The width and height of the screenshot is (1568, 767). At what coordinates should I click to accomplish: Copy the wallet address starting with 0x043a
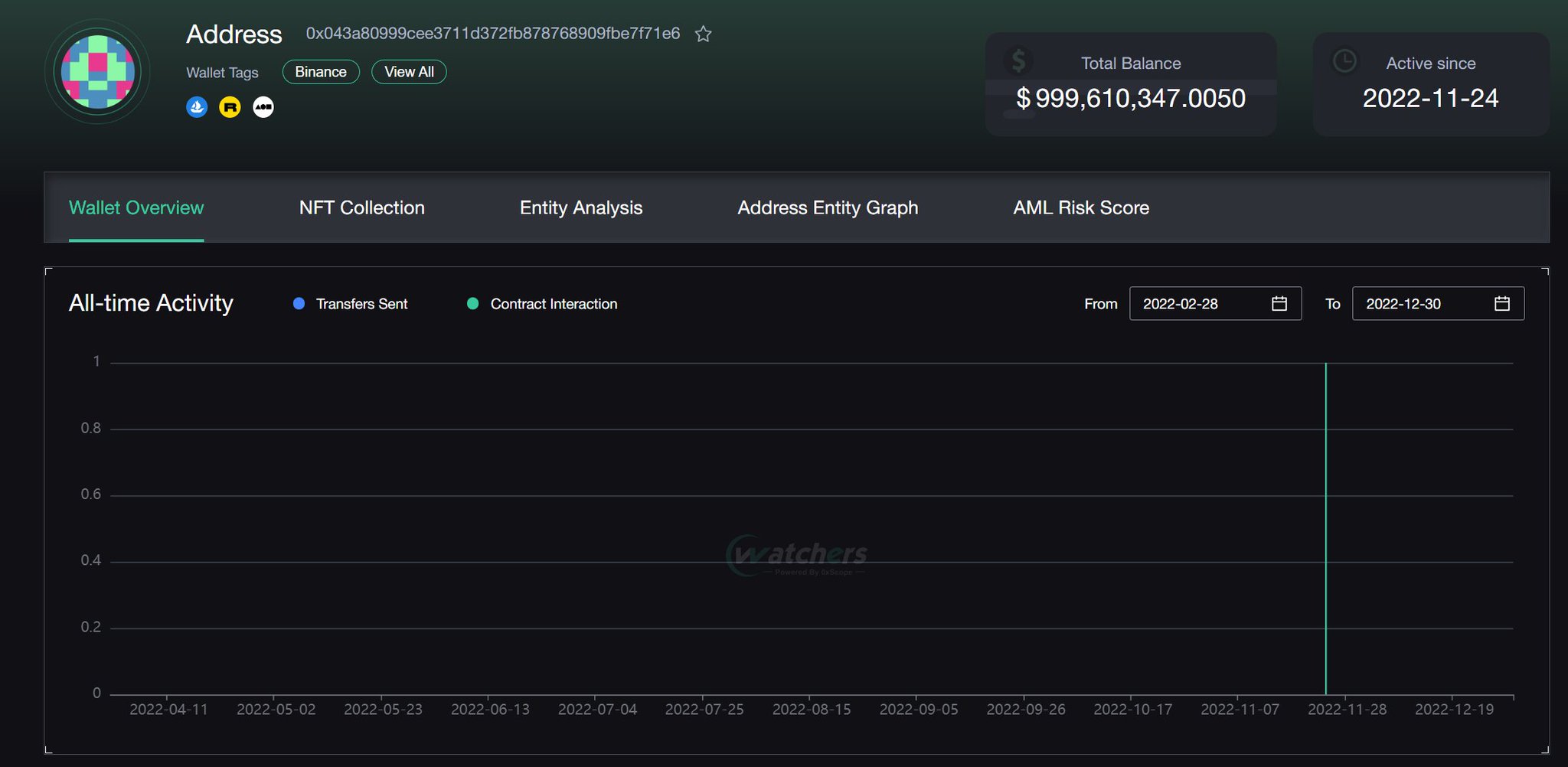492,34
